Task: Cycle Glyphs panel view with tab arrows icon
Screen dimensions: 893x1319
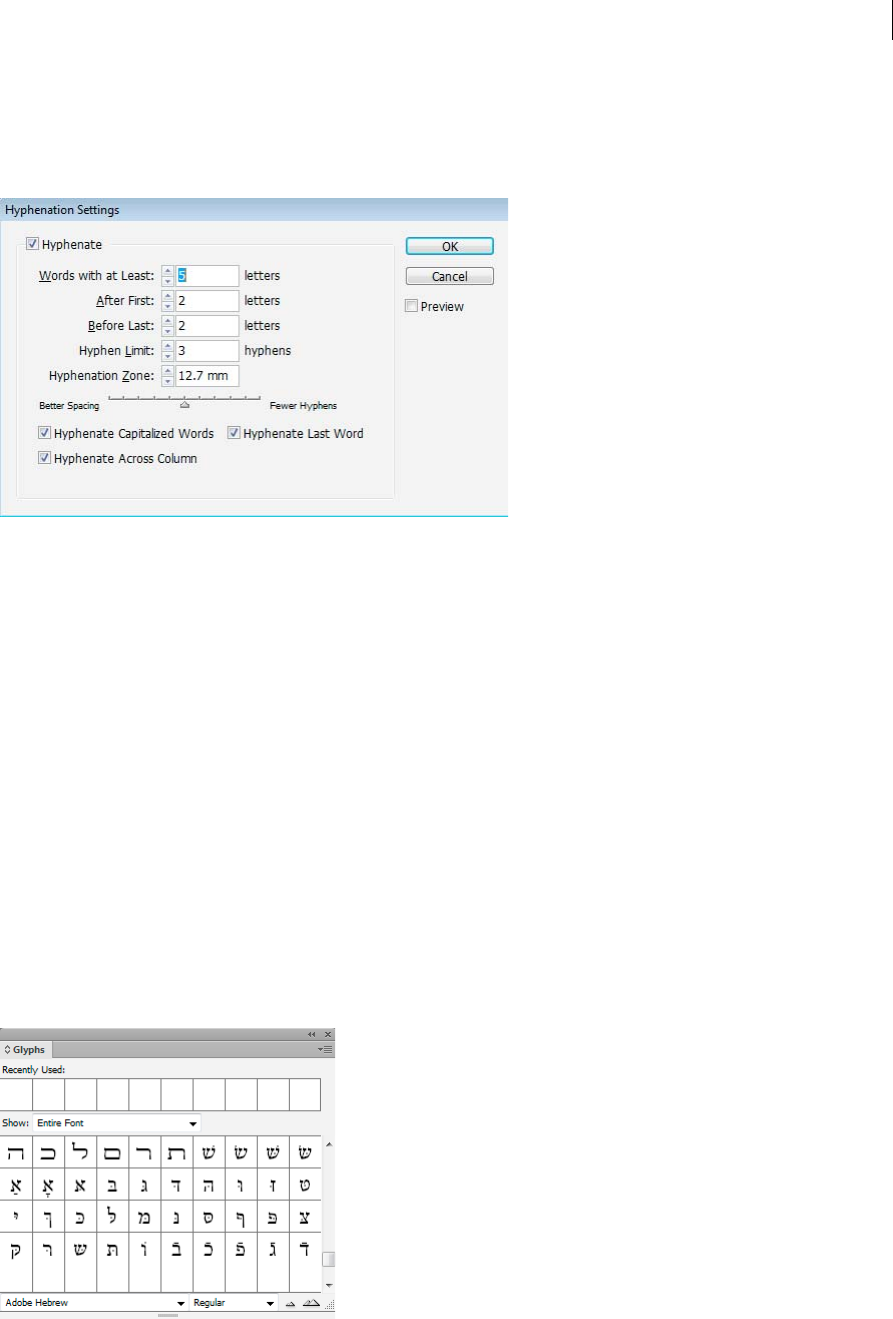Action: 8,1050
